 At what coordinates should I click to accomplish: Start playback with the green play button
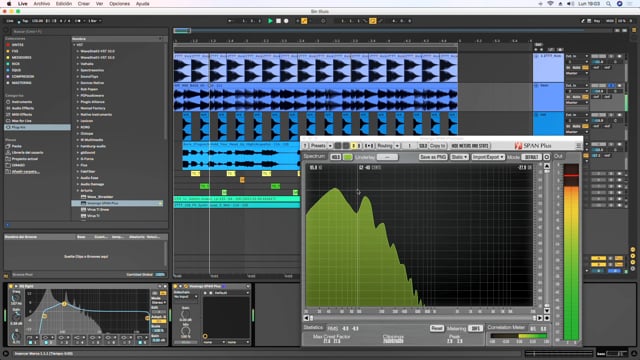(x=270, y=21)
